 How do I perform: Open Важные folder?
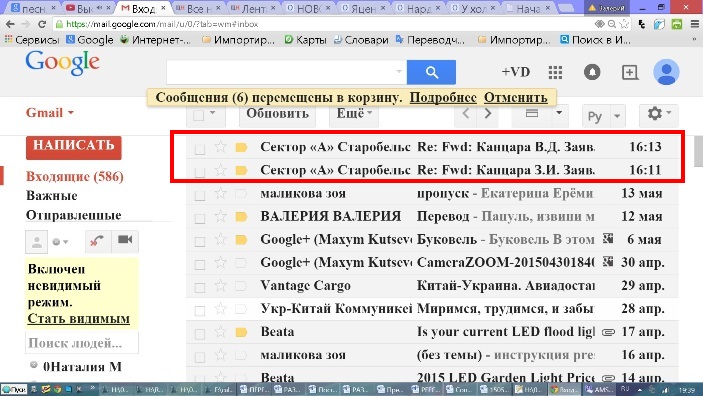(52, 196)
